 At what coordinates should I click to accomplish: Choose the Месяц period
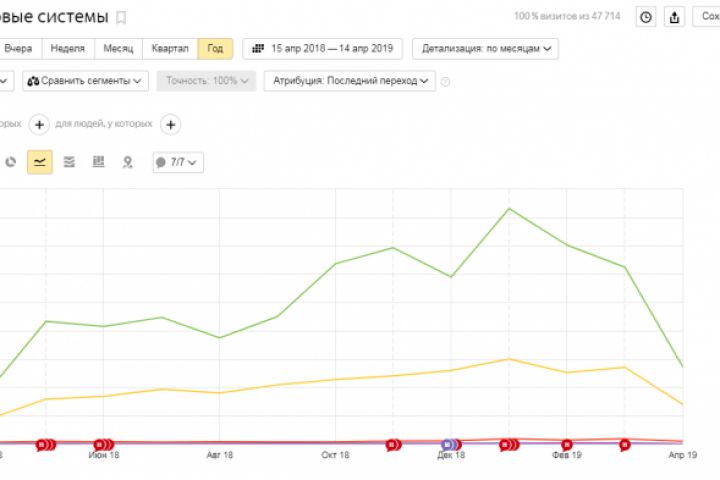click(118, 48)
